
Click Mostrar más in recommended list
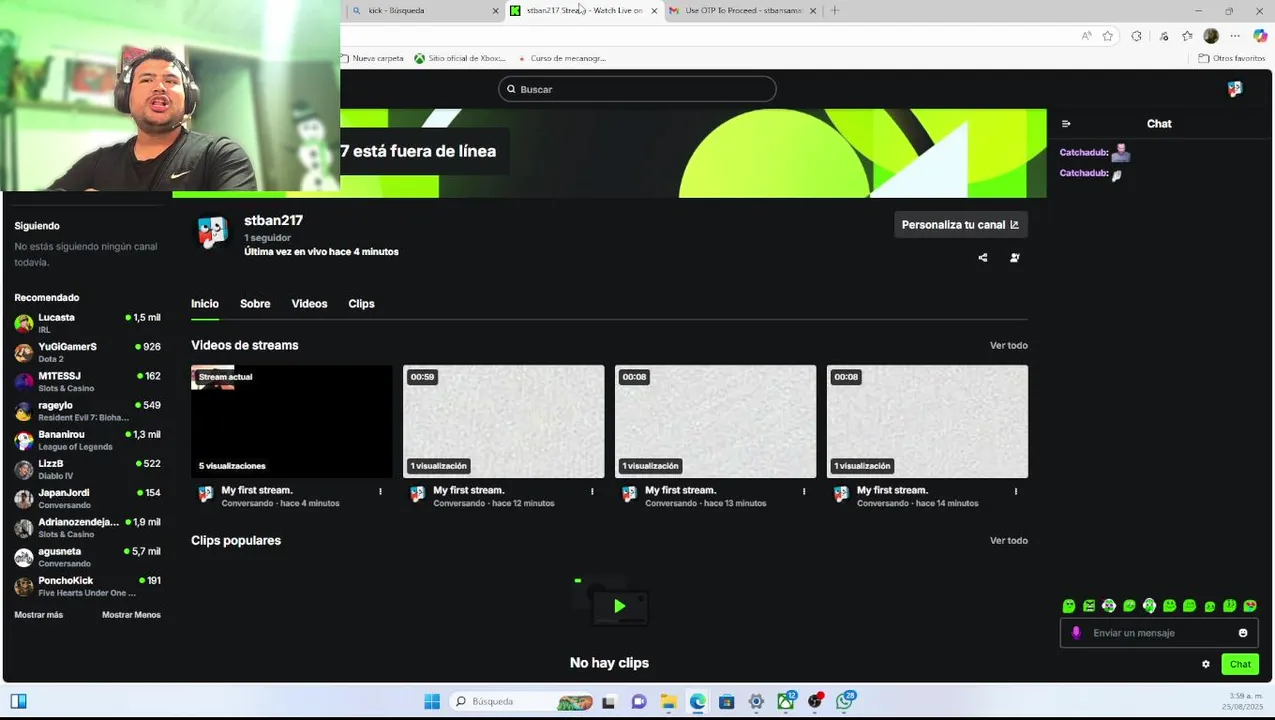pyautogui.click(x=38, y=615)
